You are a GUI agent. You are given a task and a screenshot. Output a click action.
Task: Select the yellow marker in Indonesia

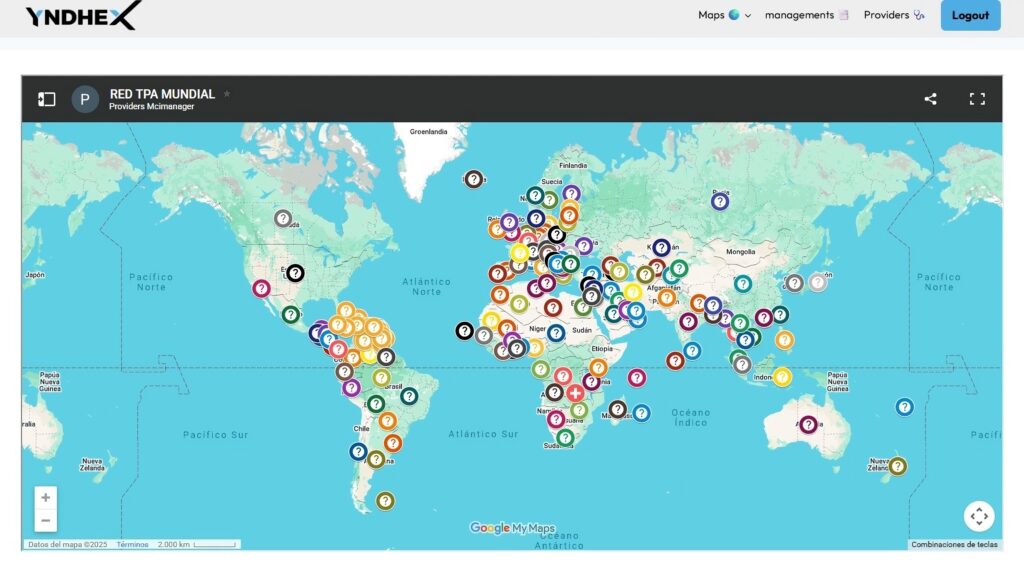point(782,377)
